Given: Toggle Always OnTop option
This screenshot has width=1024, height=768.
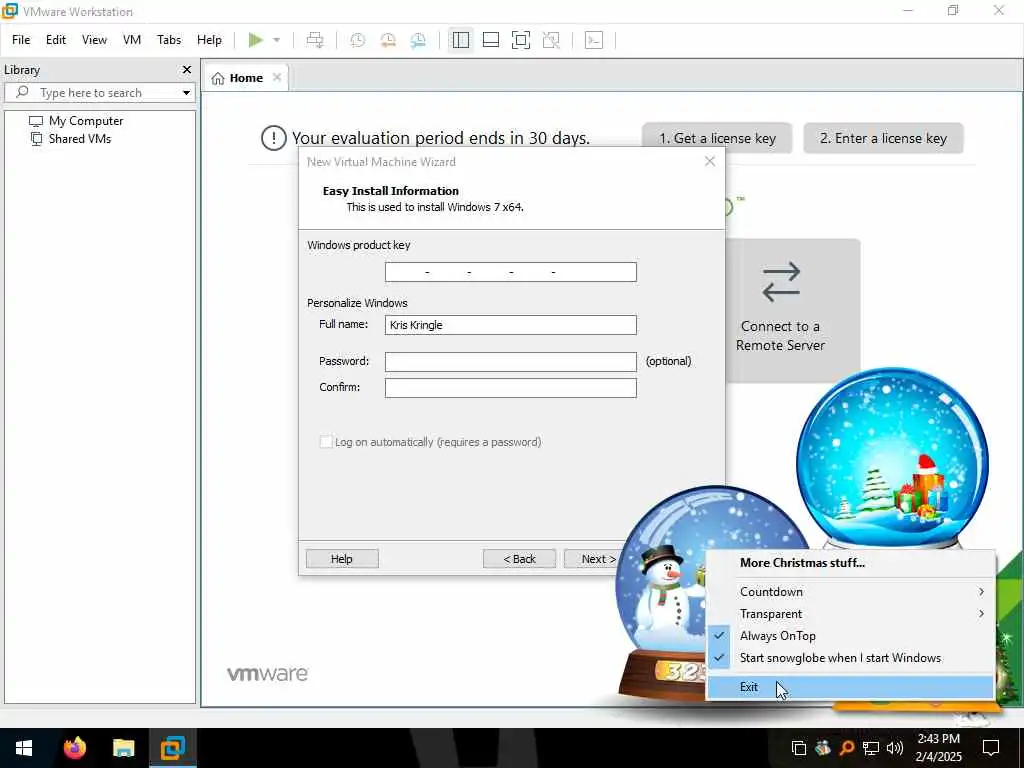Looking at the screenshot, I should [851, 636].
